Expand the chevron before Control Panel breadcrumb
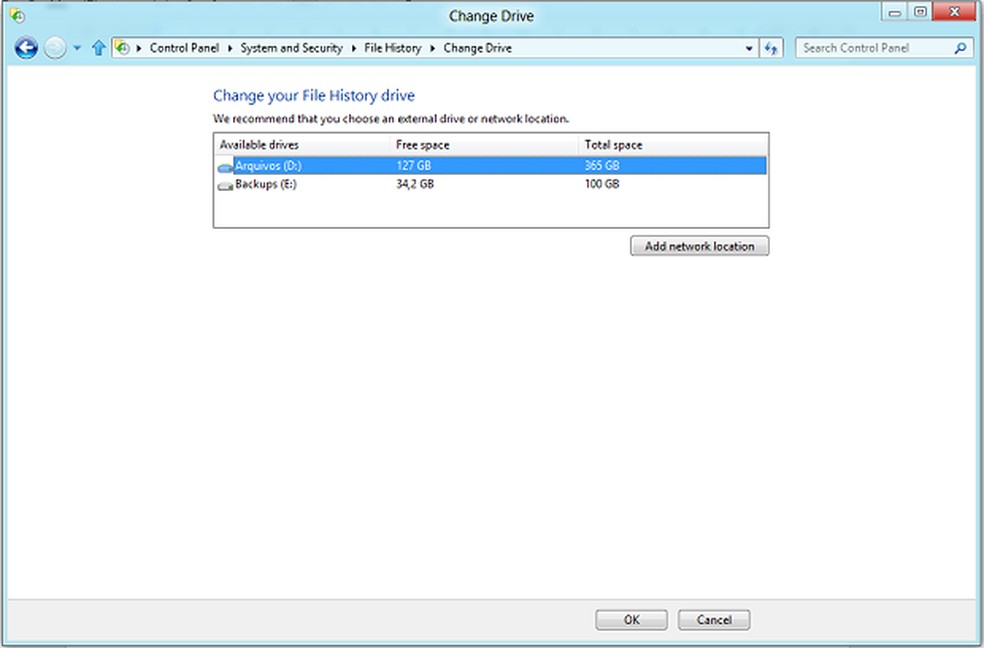The height and width of the screenshot is (648, 984). (x=139, y=48)
